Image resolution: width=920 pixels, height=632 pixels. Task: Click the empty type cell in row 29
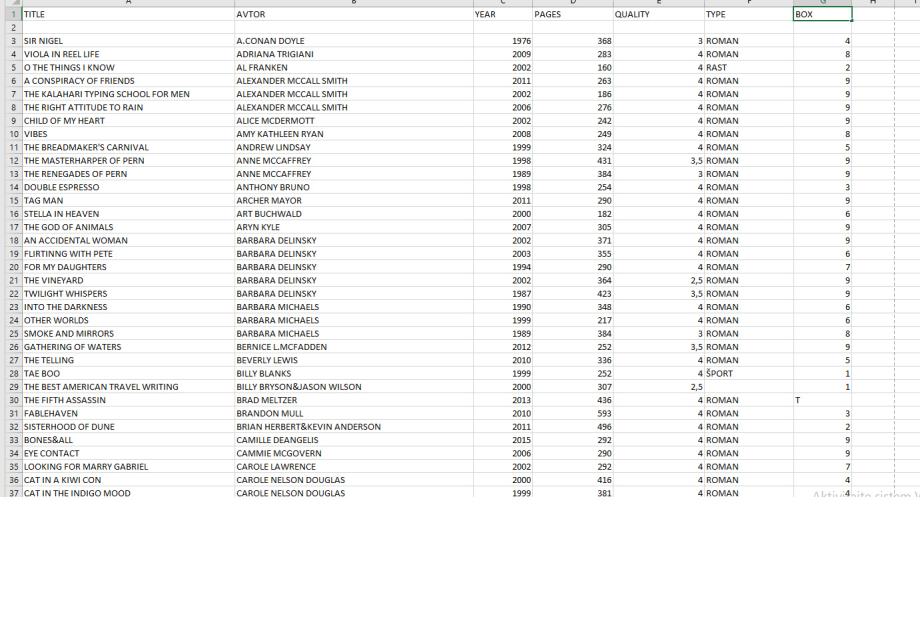tap(747, 387)
